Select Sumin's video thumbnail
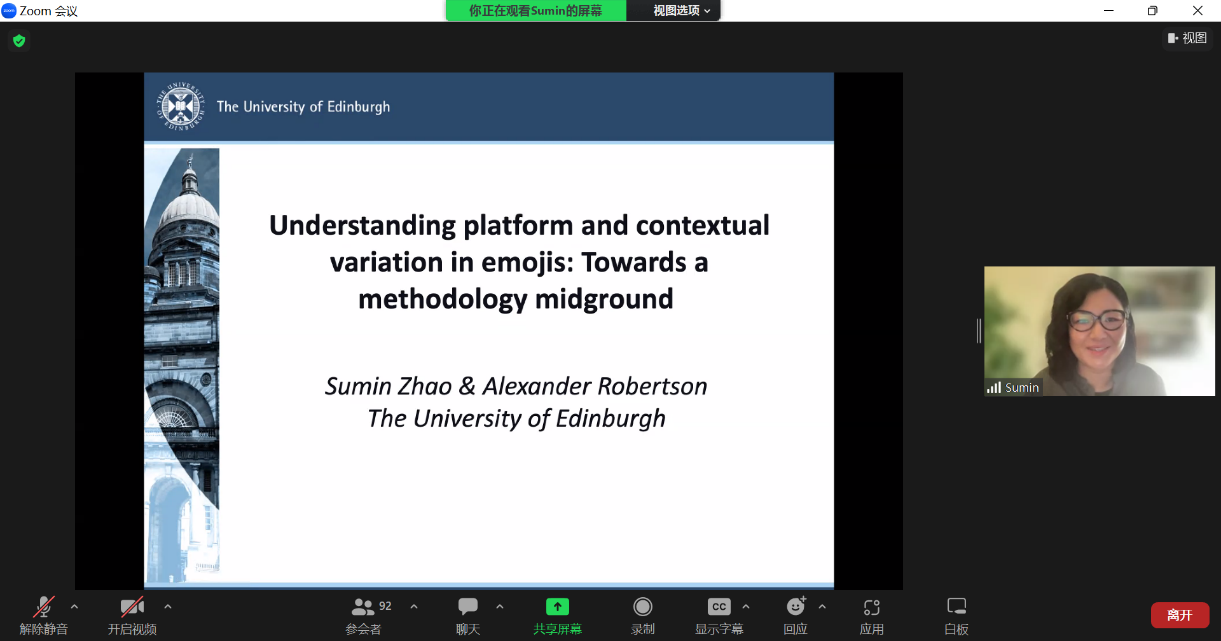Viewport: 1221px width, 641px height. [x=1099, y=331]
